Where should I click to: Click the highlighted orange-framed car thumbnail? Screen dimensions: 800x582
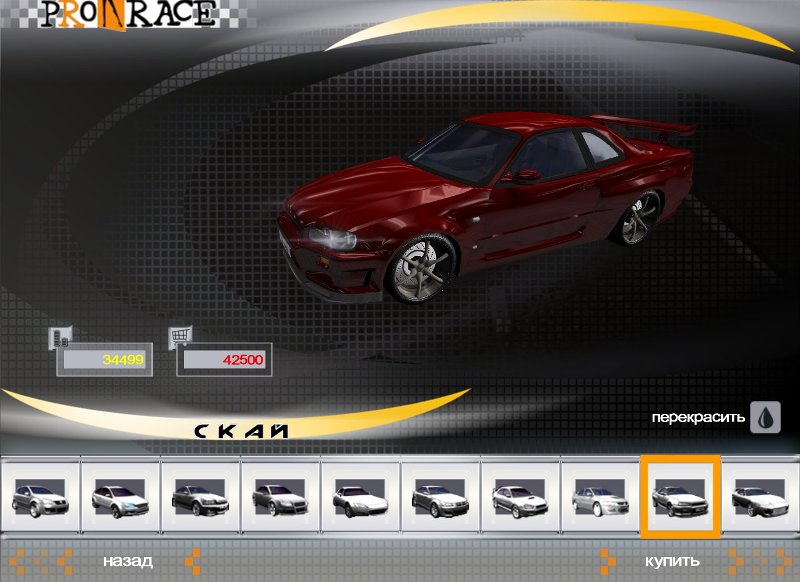coord(679,496)
